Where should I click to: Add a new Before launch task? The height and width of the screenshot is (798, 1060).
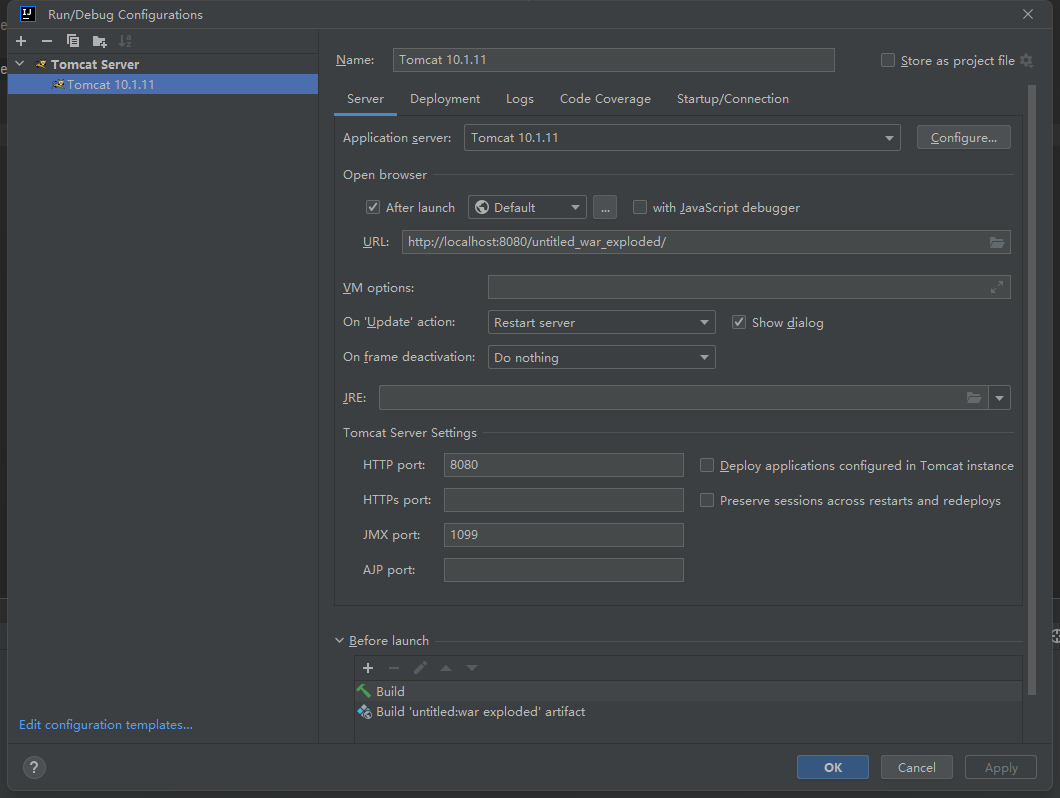click(368, 668)
